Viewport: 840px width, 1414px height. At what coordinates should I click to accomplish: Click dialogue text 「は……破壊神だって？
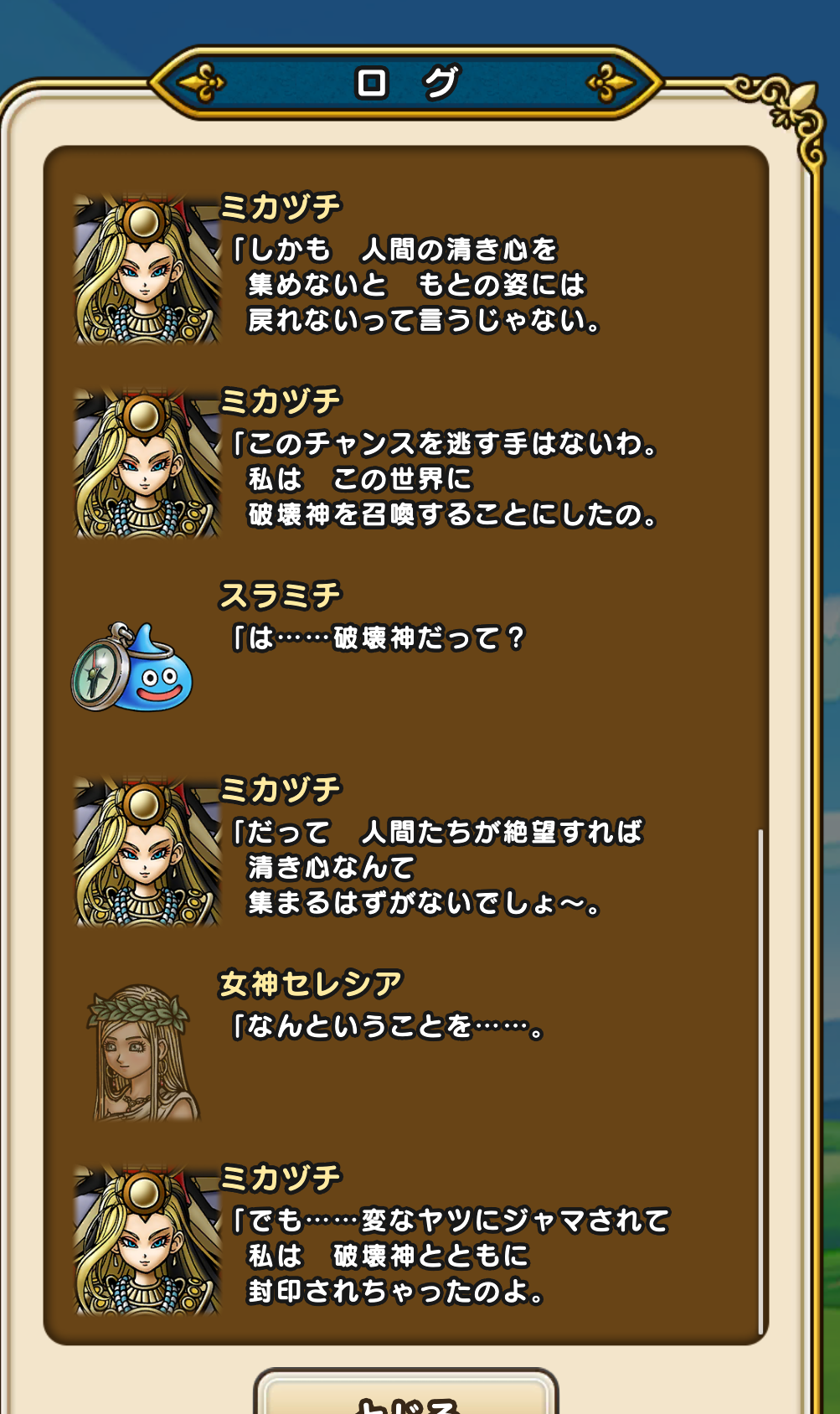click(x=379, y=638)
